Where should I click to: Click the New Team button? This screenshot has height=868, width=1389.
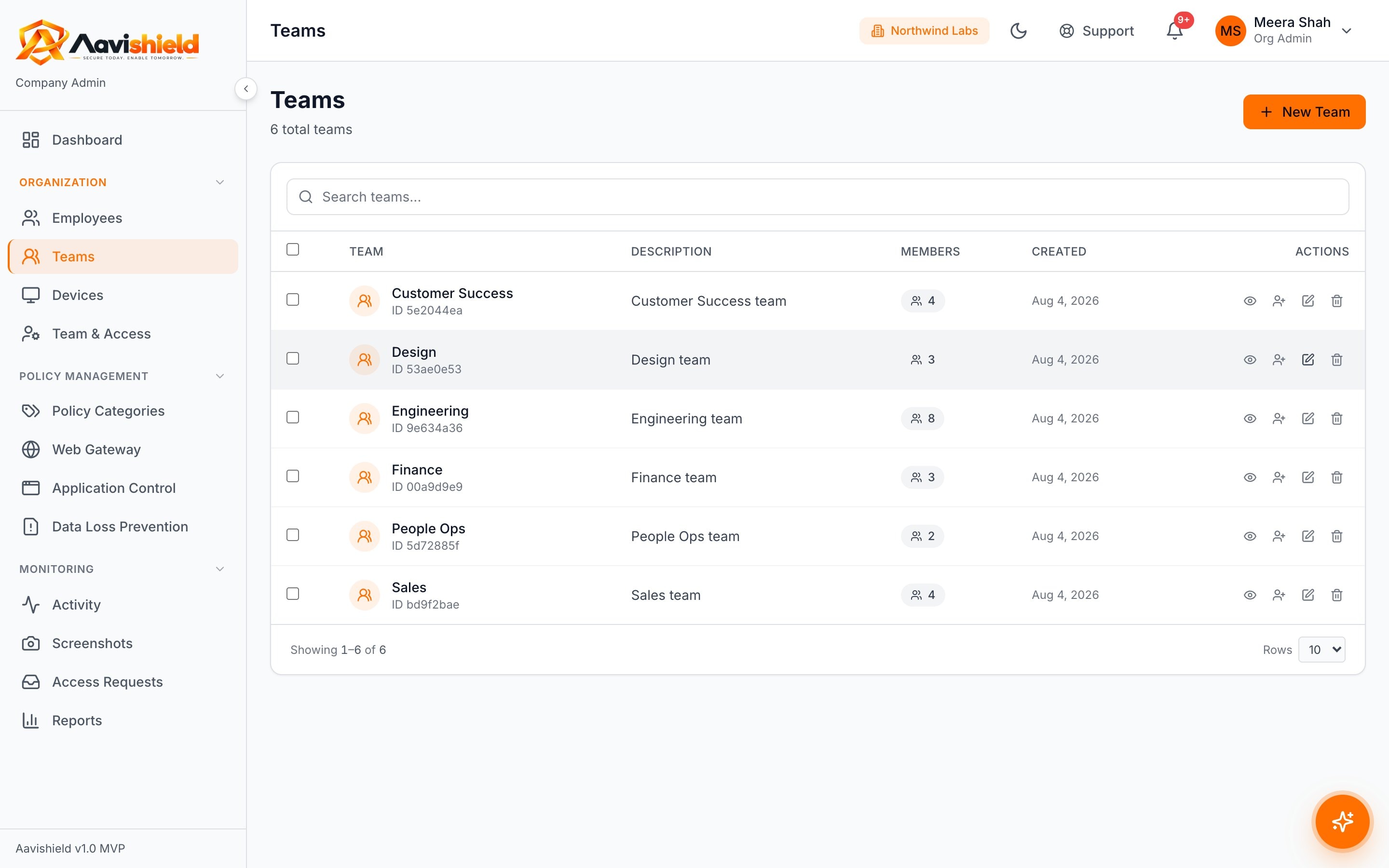(x=1304, y=112)
